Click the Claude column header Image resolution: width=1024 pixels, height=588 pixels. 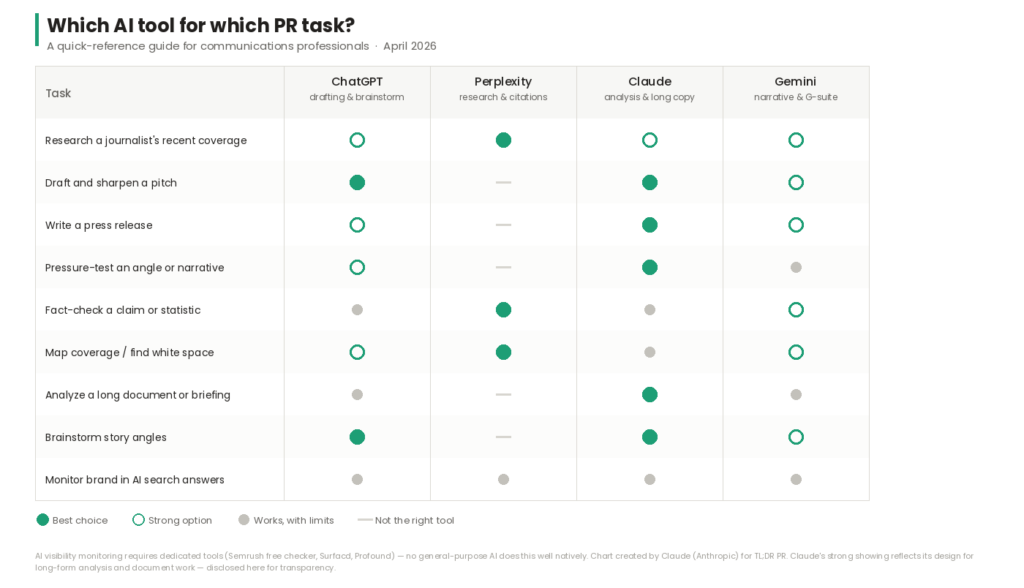[650, 82]
